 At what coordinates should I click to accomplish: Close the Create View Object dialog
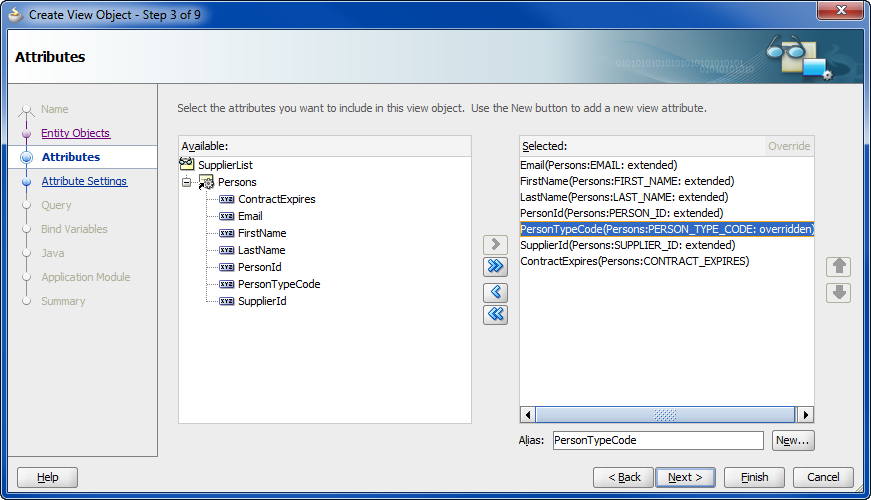point(841,10)
